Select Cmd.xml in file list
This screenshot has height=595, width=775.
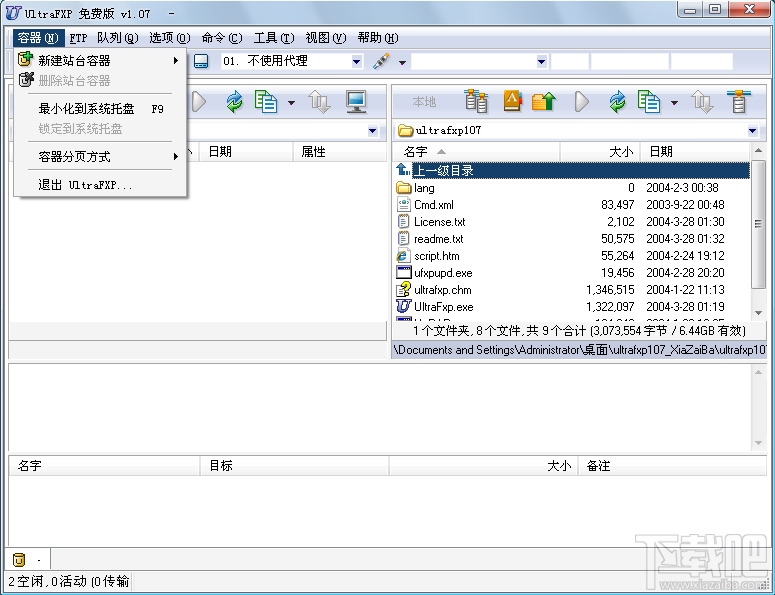click(x=572, y=205)
